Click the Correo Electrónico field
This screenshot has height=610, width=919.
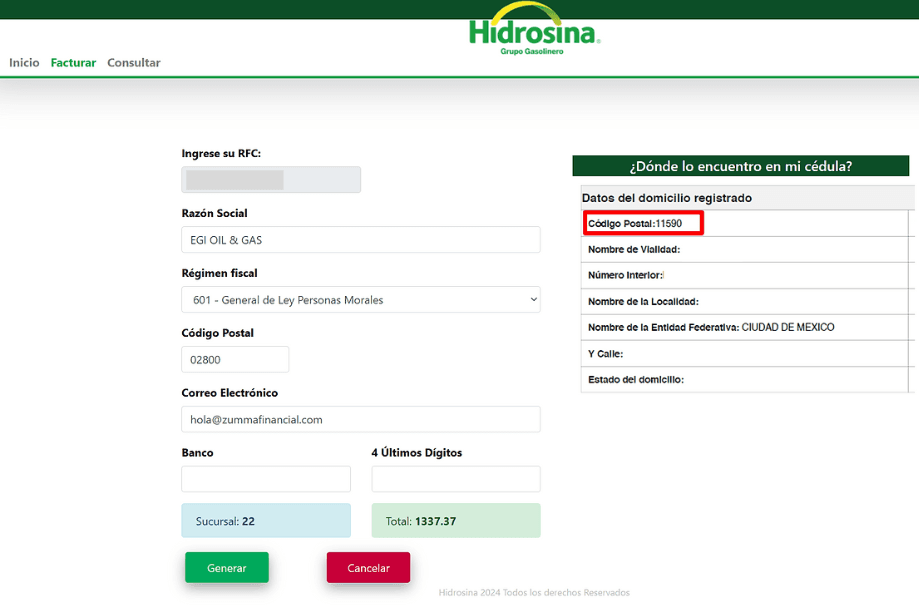361,420
